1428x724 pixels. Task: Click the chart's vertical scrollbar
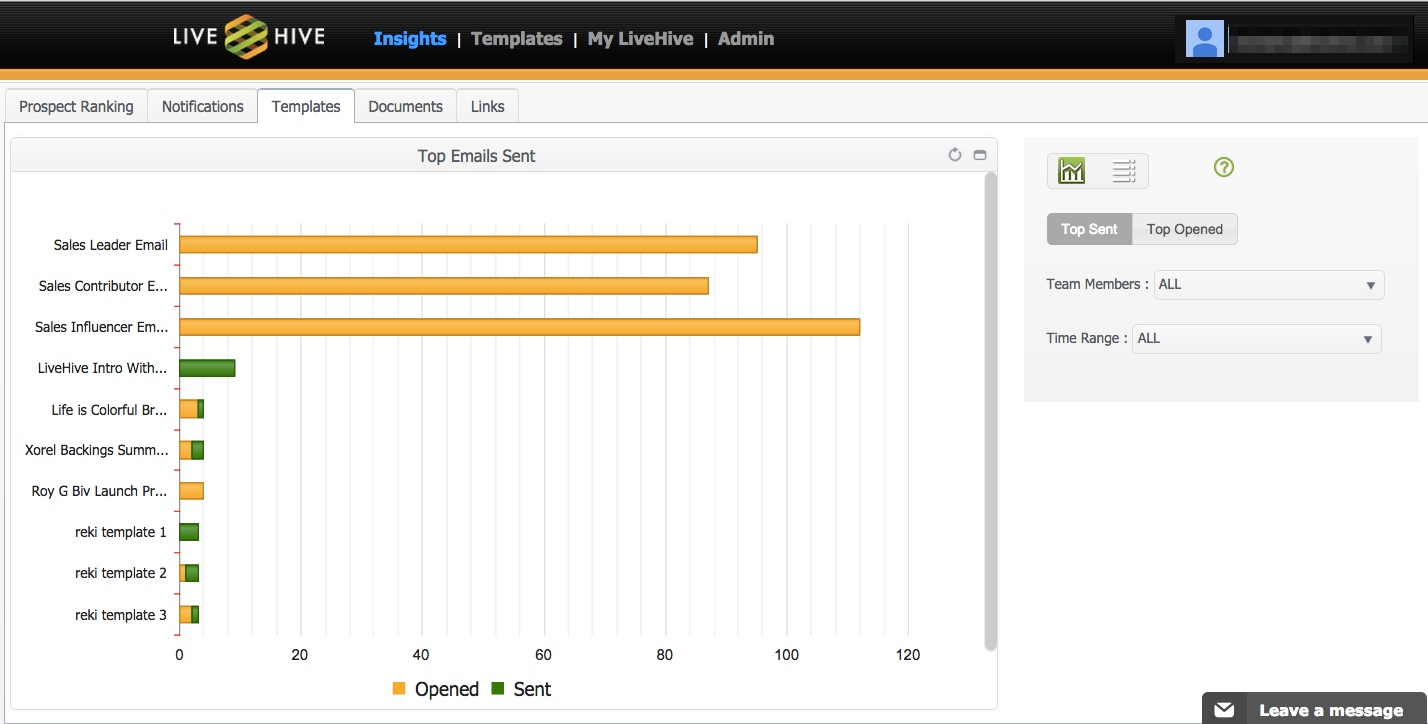click(x=990, y=410)
